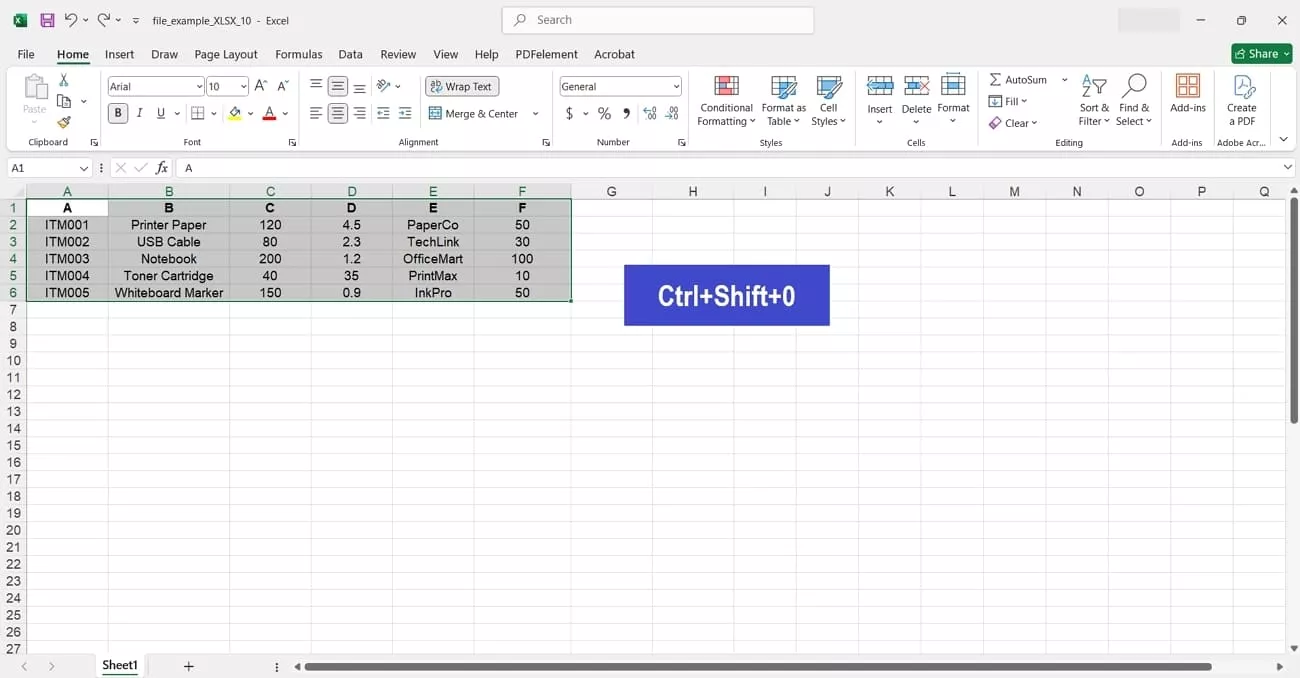
Task: Open the PDFelement menu tab
Action: (546, 54)
